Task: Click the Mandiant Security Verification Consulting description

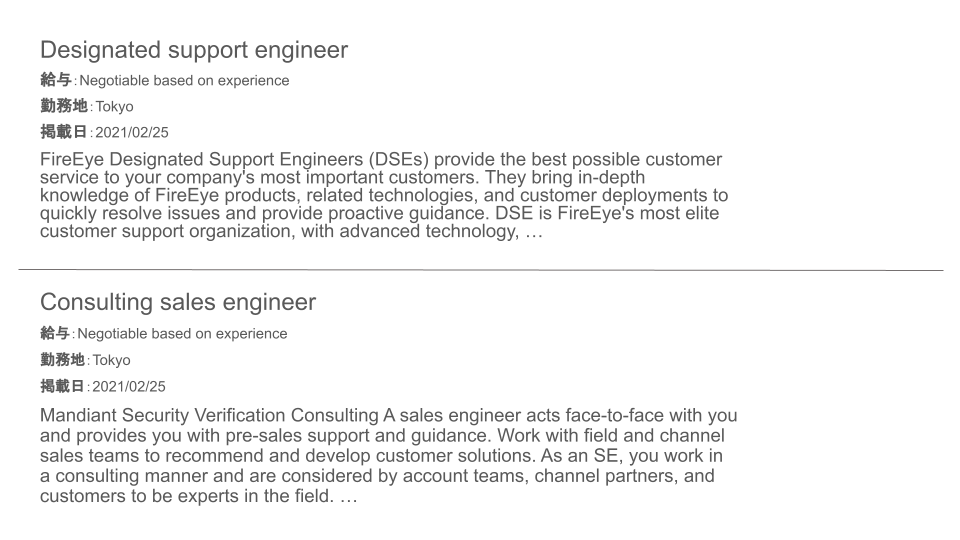Action: coord(389,456)
